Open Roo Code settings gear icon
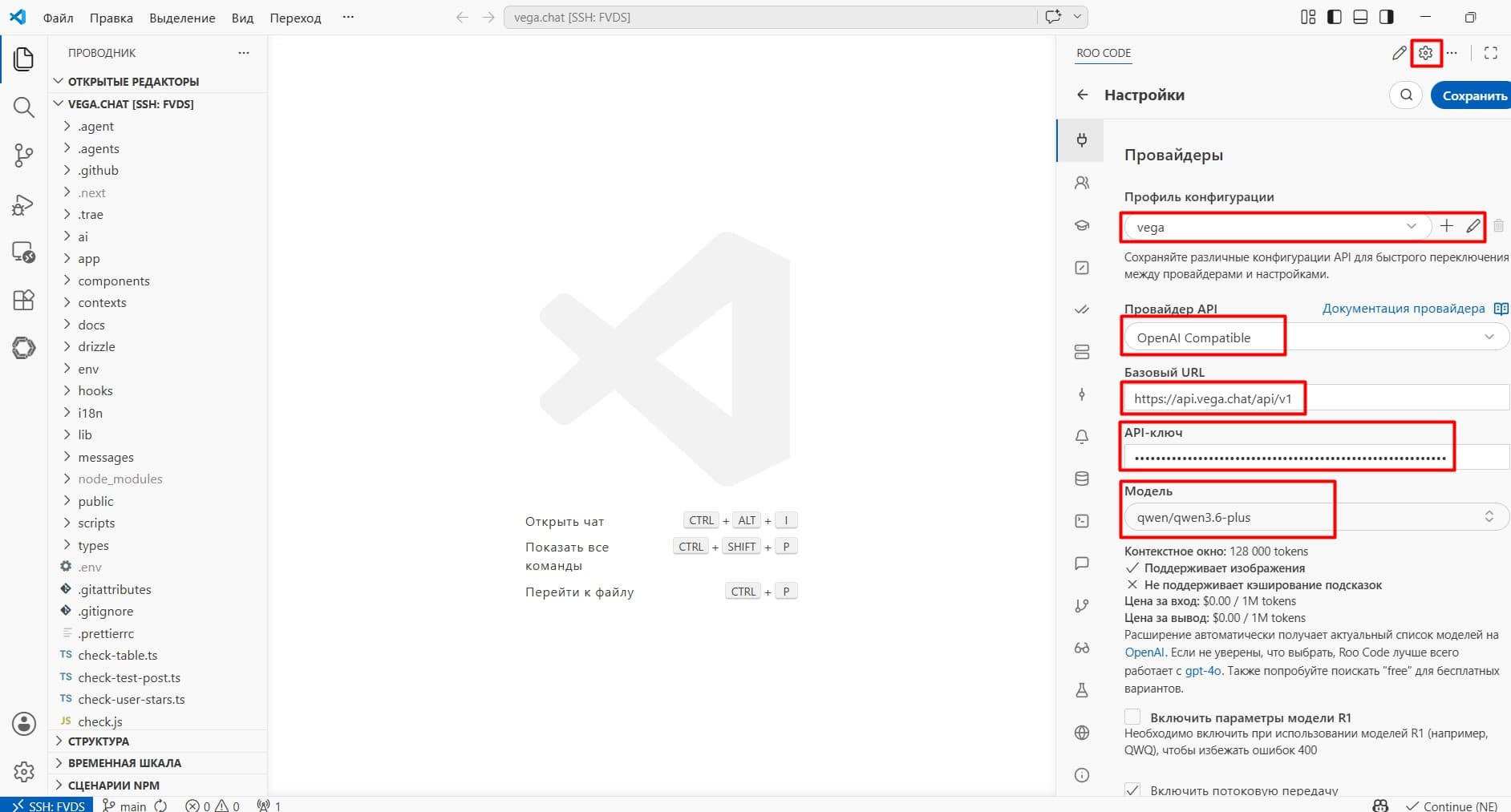 click(1425, 53)
